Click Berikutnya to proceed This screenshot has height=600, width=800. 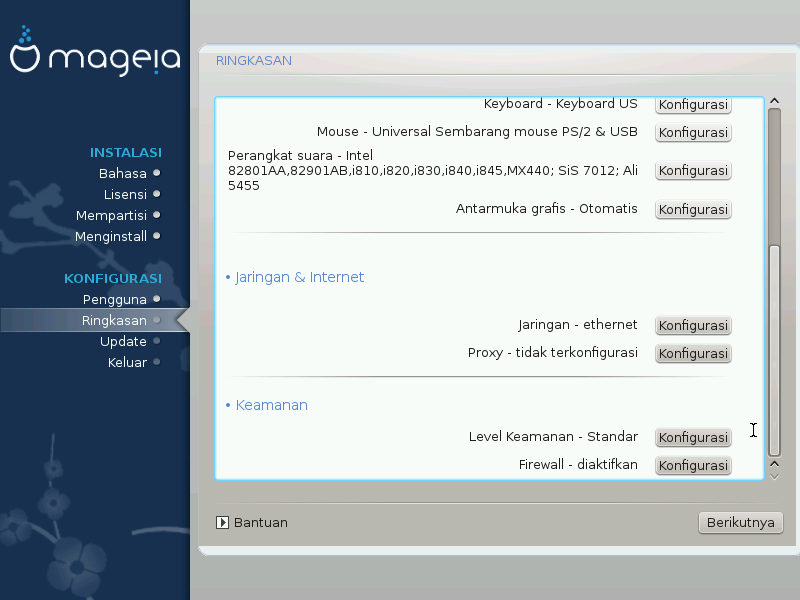click(740, 522)
